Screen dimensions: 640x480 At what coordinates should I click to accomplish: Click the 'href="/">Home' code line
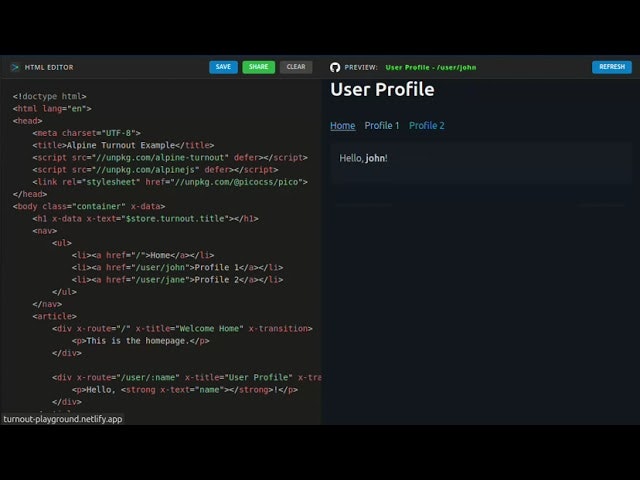pyautogui.click(x=143, y=256)
